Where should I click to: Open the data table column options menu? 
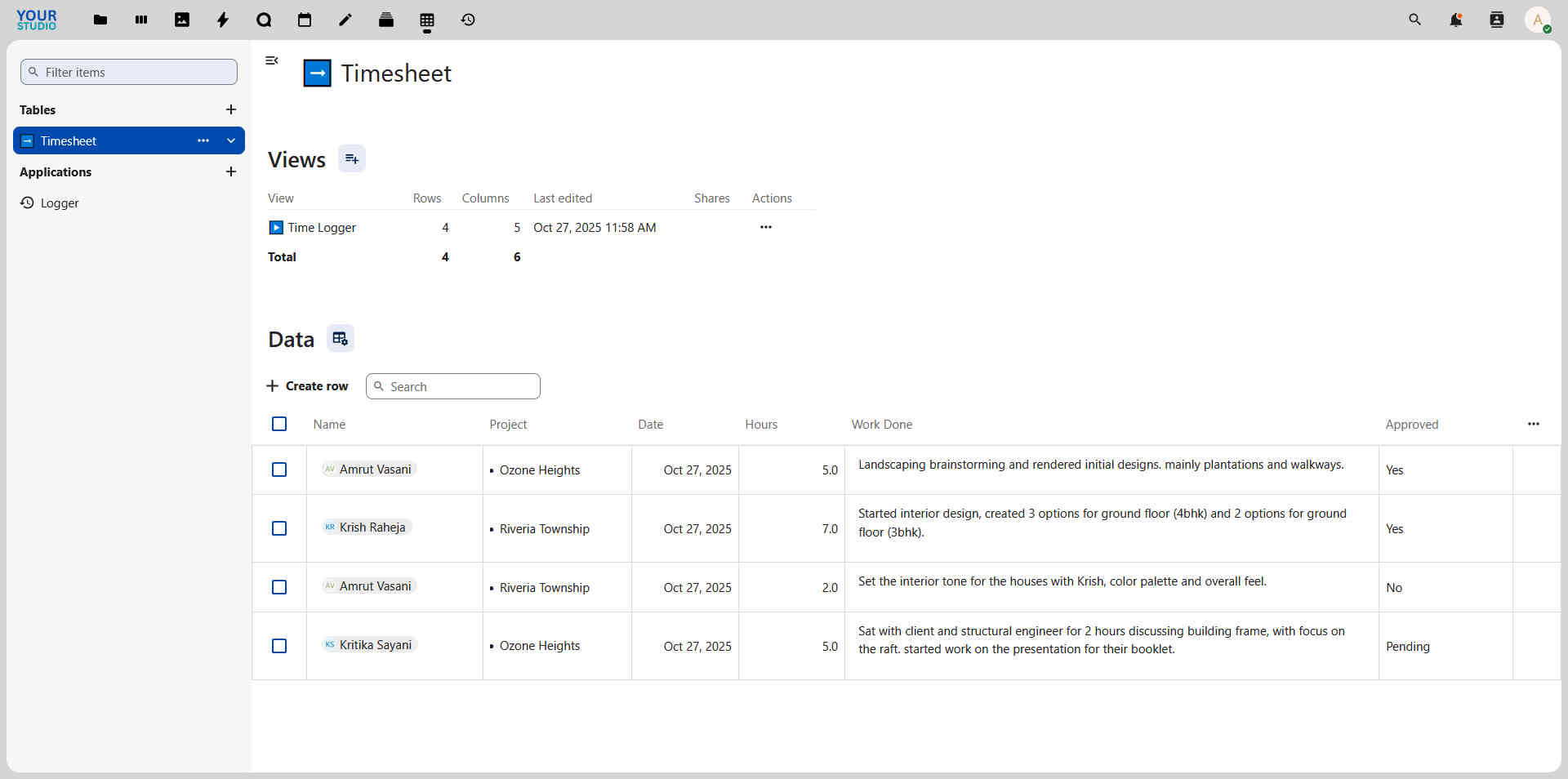(1534, 424)
